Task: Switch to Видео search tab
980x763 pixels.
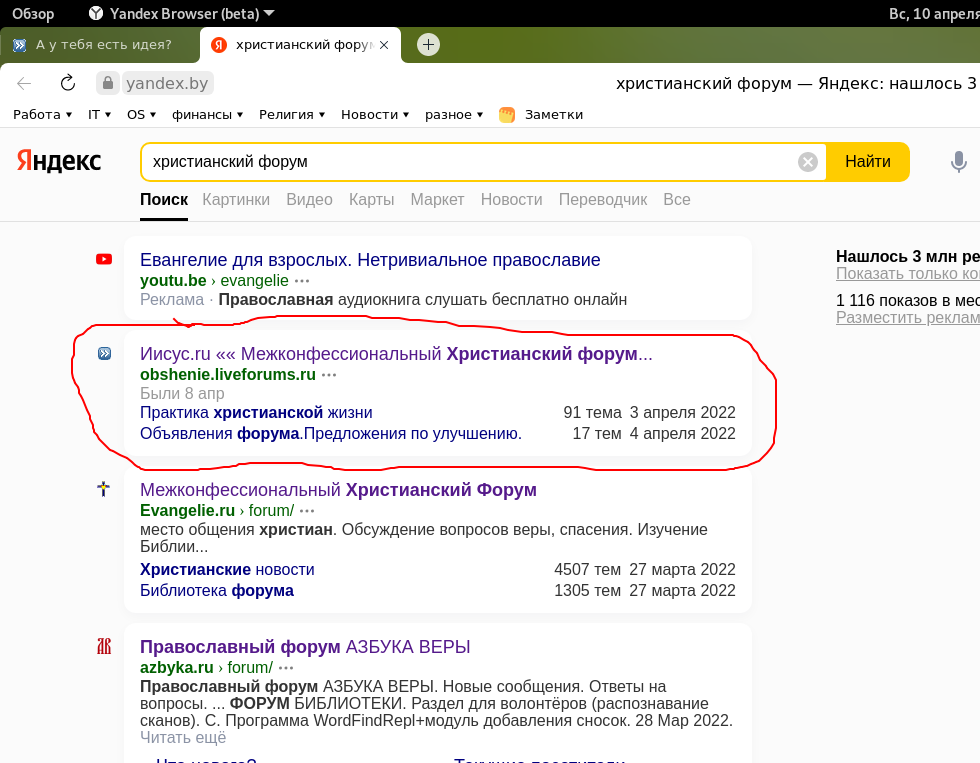Action: point(309,199)
